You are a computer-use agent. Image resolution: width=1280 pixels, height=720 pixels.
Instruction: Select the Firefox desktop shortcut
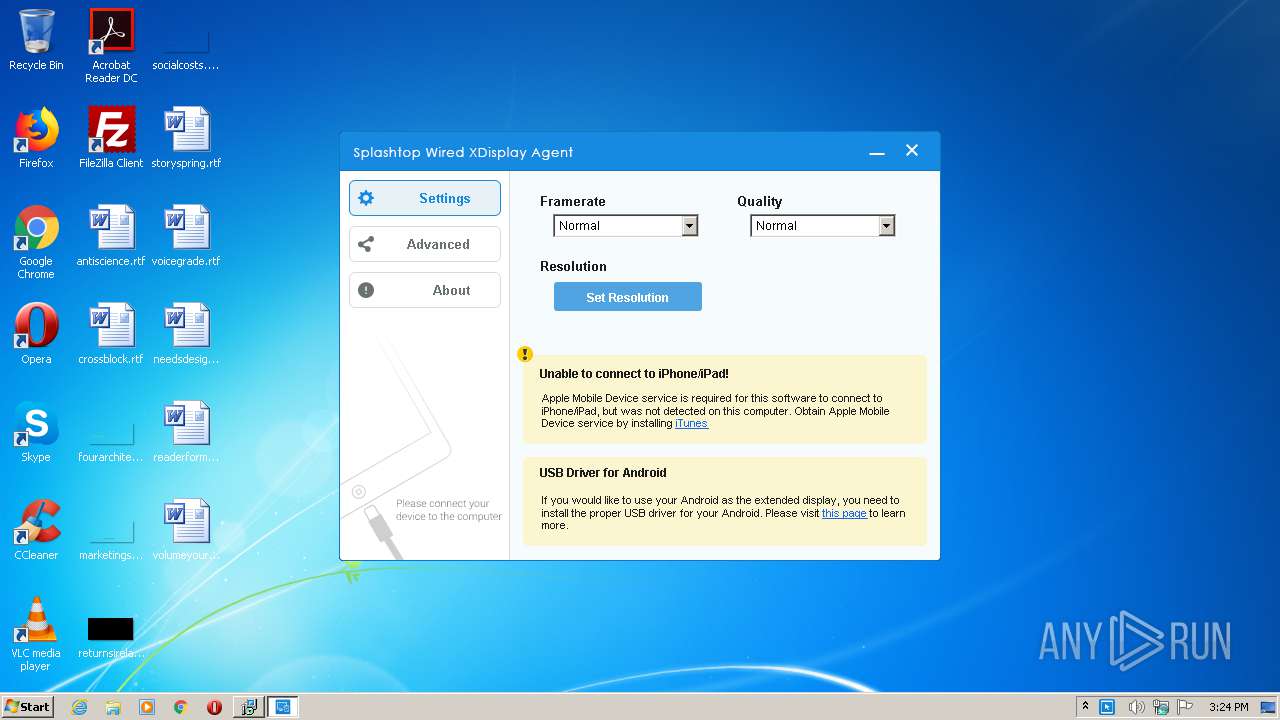36,138
